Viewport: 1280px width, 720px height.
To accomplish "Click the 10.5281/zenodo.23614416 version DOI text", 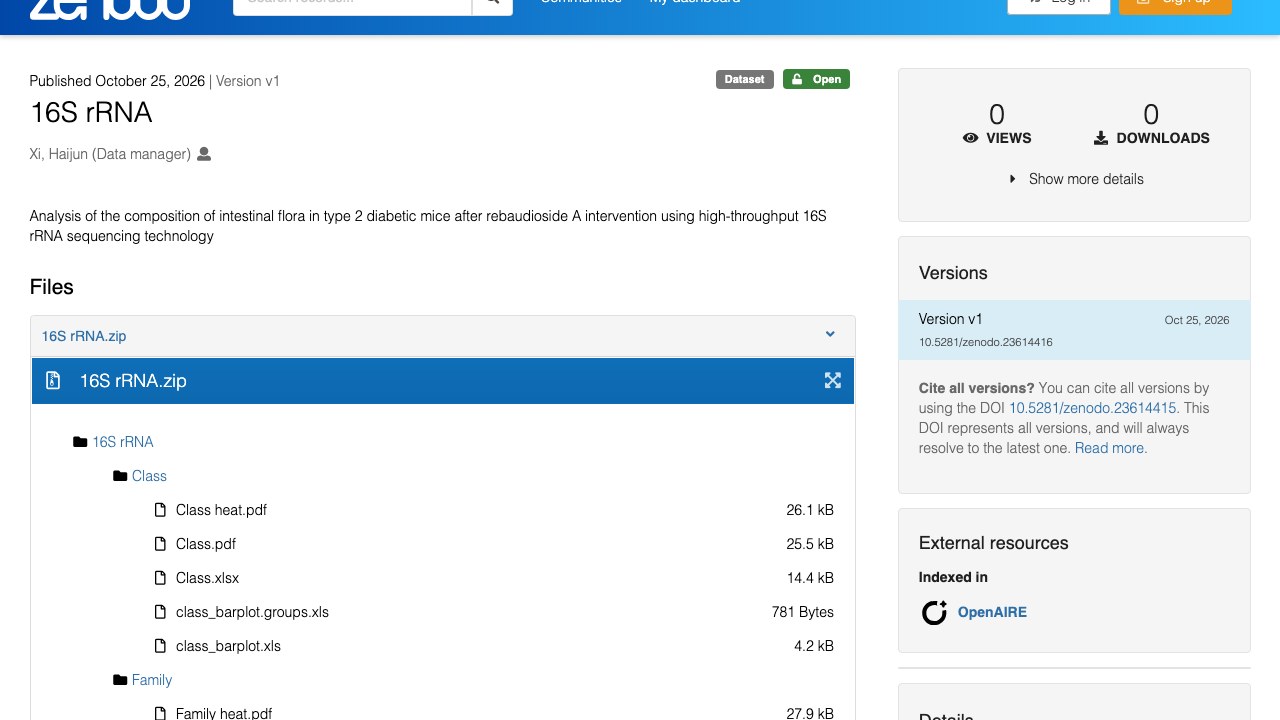I will [986, 342].
